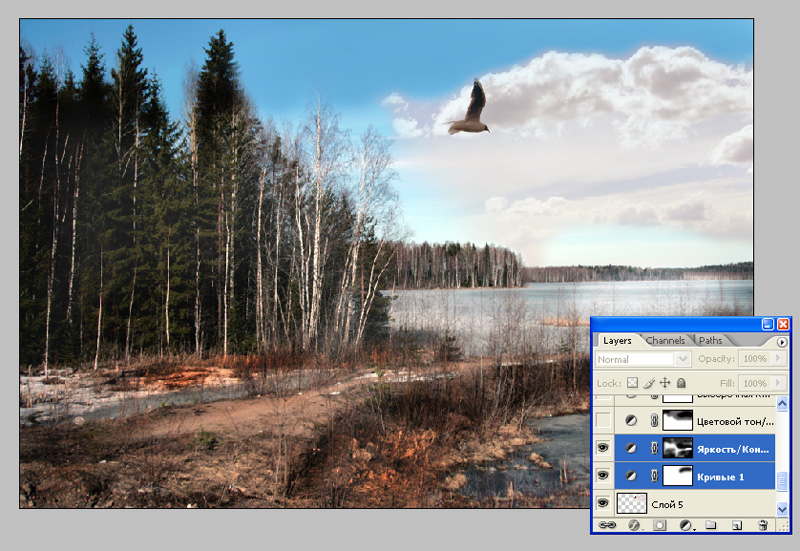Select the Слой 5 layer thumbnail
This screenshot has width=800, height=551.
(632, 503)
